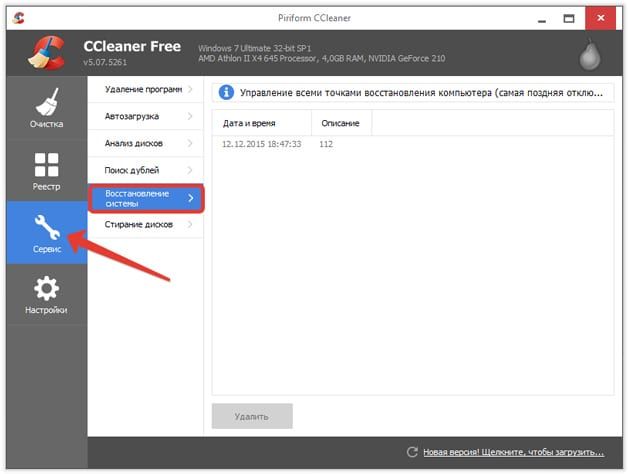The image size is (628, 474).
Task: Click description value 112
Action: 326,144
